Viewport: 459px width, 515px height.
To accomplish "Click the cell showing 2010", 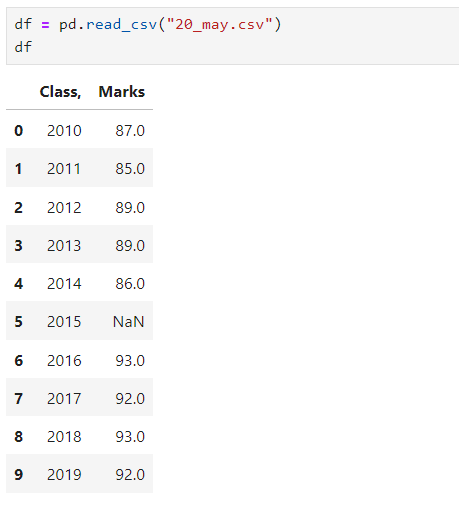I will pyautogui.click(x=64, y=130).
